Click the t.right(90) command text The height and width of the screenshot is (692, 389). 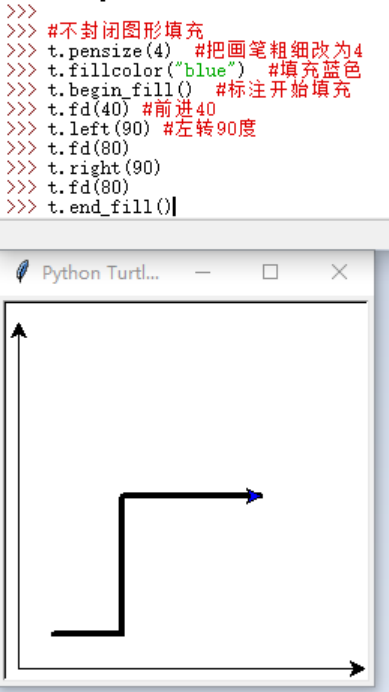[105, 168]
